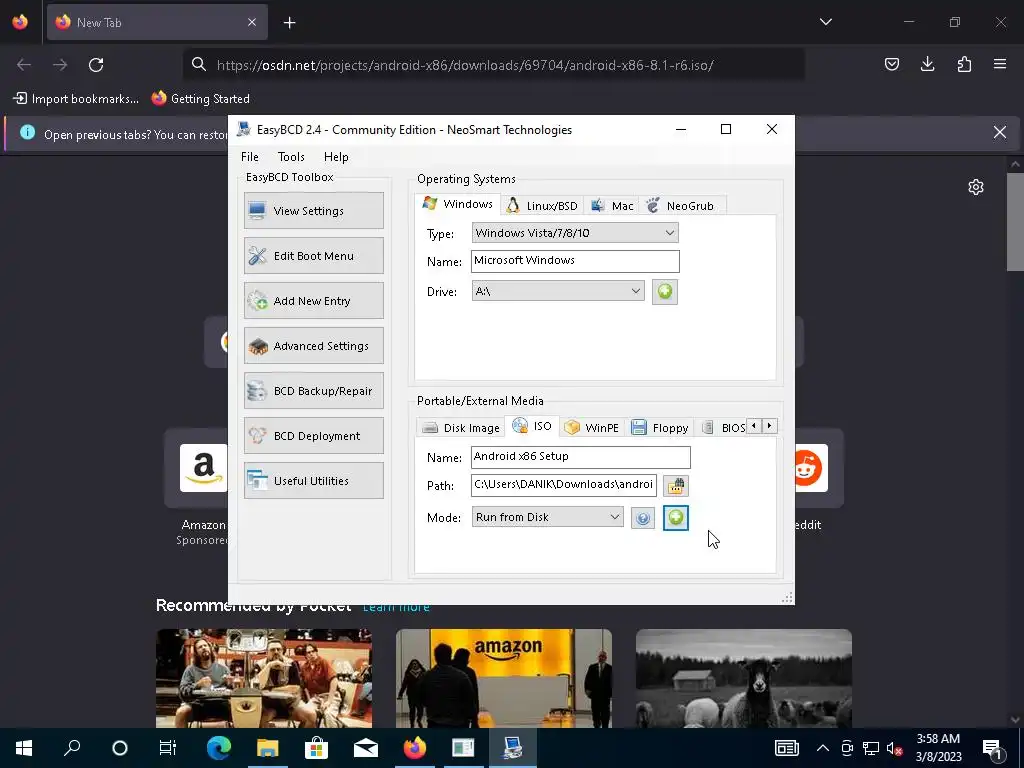This screenshot has width=1024, height=768.
Task: Open BCD Backup/Repair section
Action: (313, 391)
